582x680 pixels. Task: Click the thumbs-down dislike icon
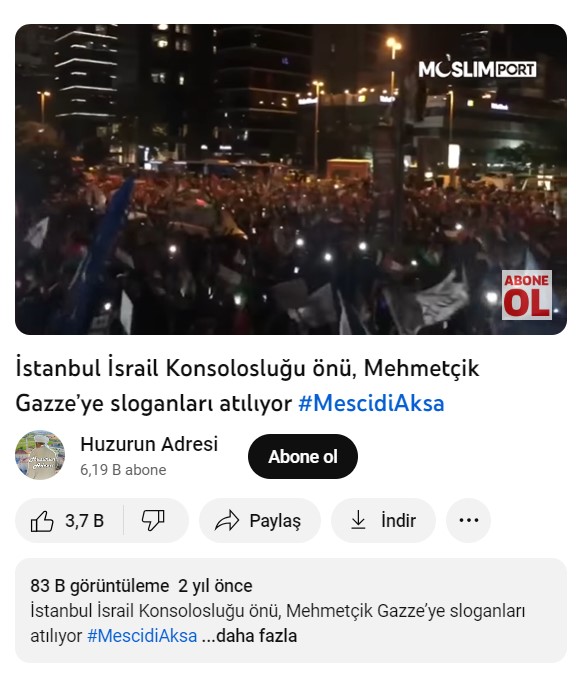point(153,520)
